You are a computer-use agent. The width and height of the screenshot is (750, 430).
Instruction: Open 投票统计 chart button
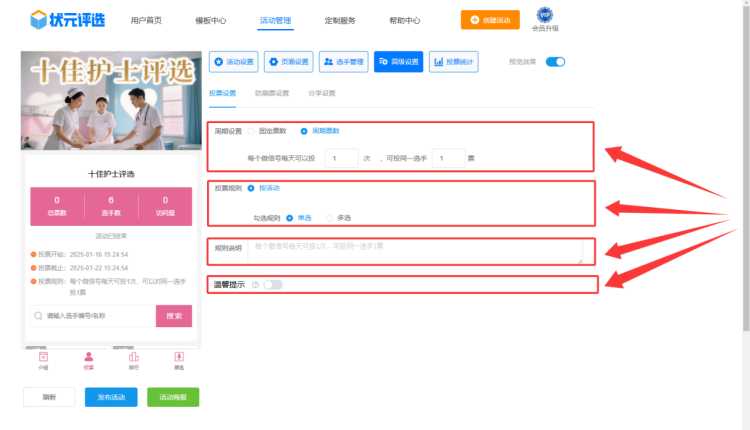(x=453, y=62)
